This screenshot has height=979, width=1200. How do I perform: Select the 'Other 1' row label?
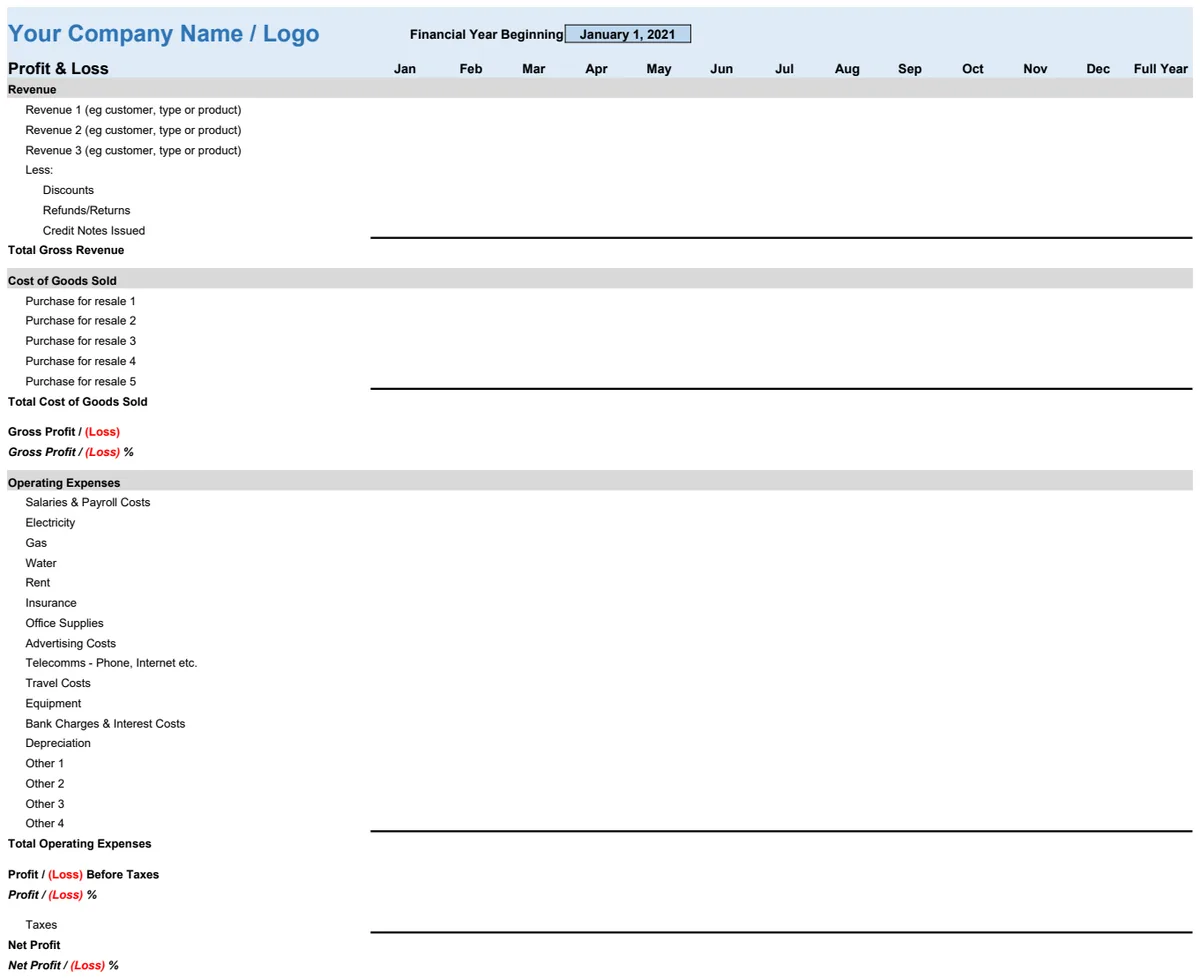pos(45,763)
